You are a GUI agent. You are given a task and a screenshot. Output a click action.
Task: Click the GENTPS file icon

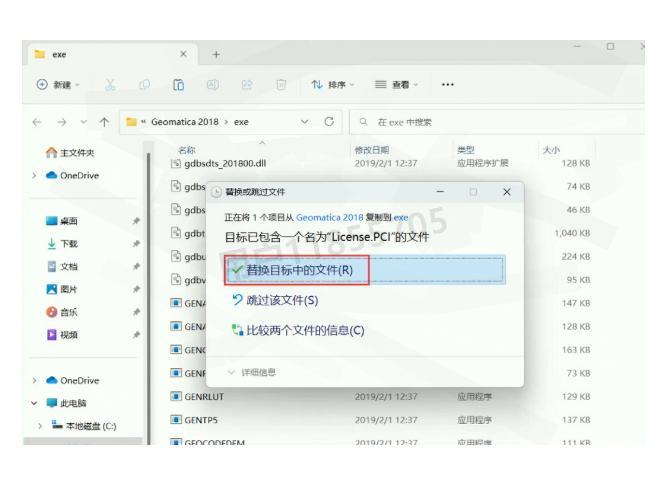click(176, 420)
